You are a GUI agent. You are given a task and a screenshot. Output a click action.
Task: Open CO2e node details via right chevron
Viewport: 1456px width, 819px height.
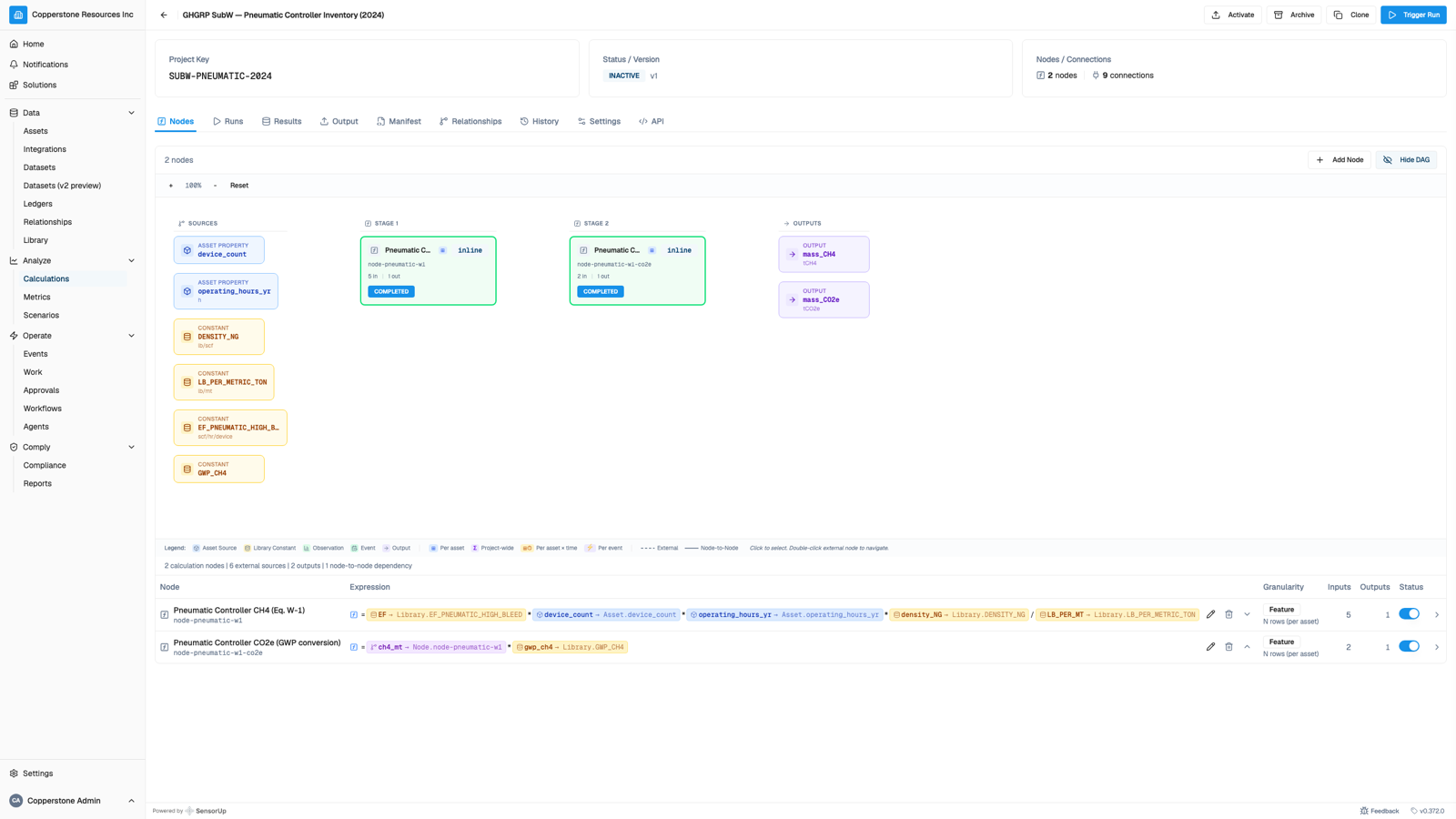(1437, 647)
